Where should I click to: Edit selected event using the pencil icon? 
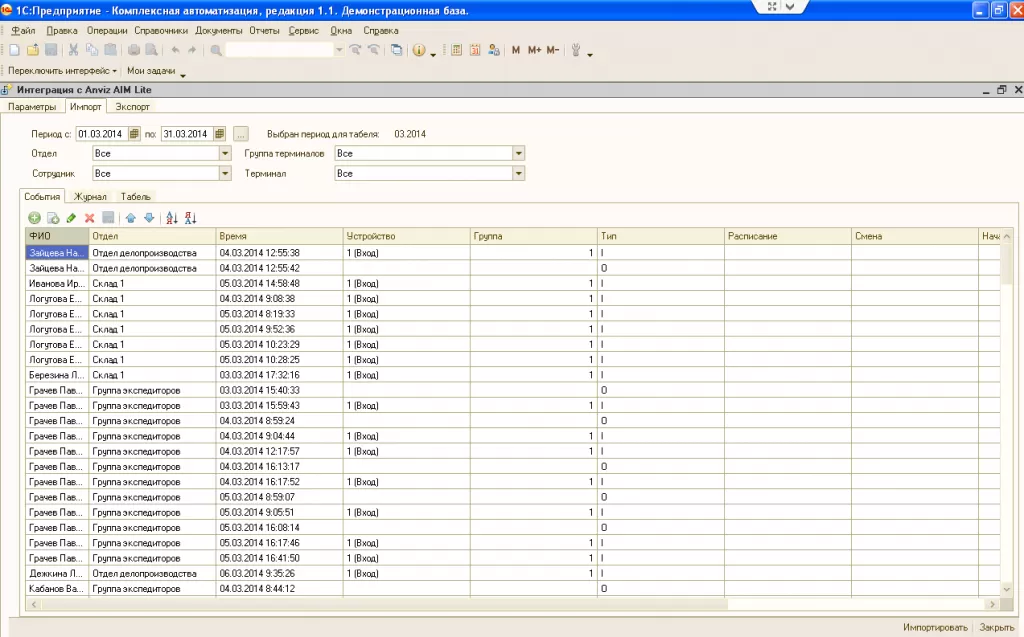tap(70, 218)
